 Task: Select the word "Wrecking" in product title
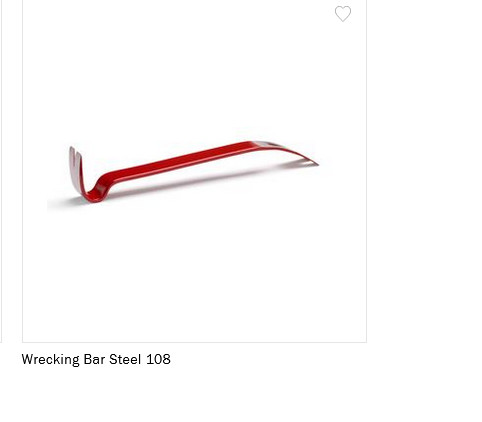(50, 360)
